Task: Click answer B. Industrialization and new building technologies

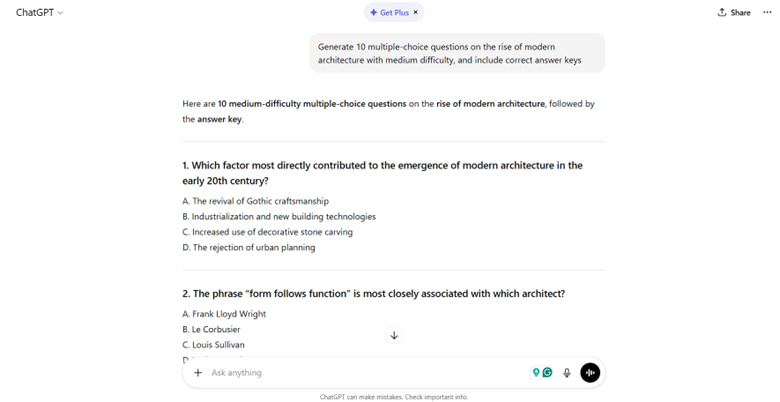Action: [x=279, y=217]
